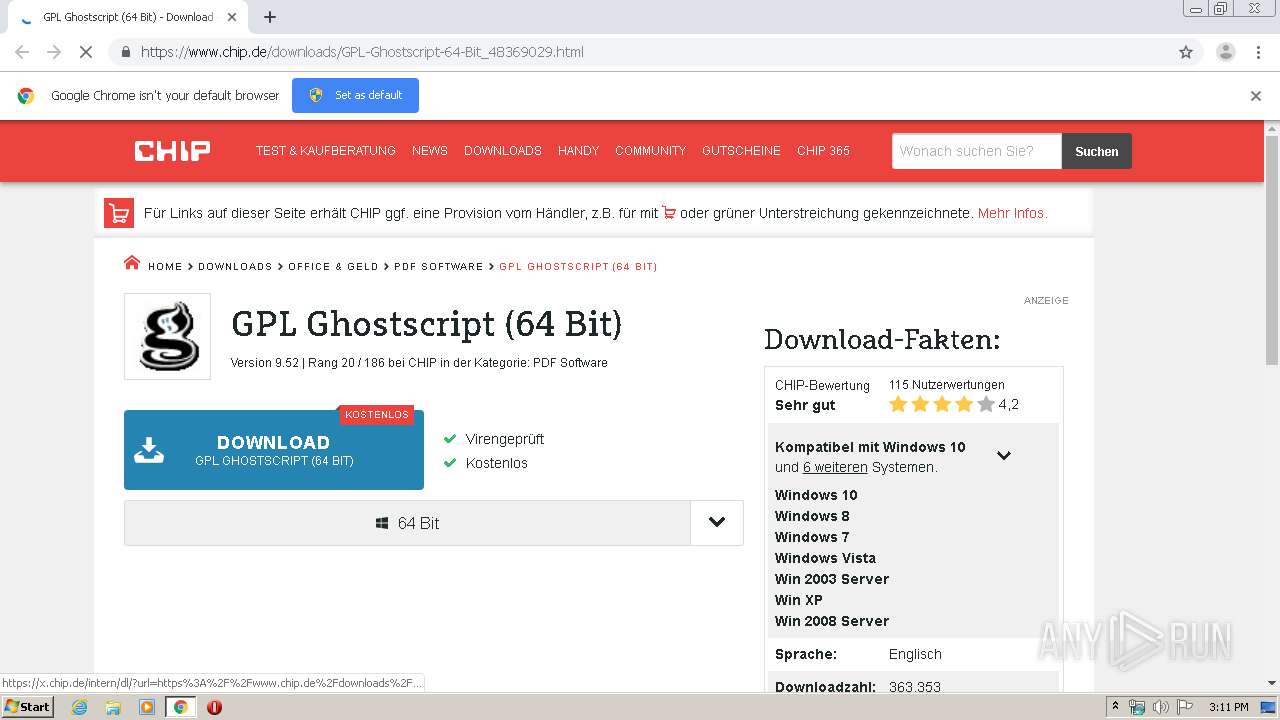
Task: Click the 'Wonach suchen Sie?' search field
Action: (x=977, y=151)
